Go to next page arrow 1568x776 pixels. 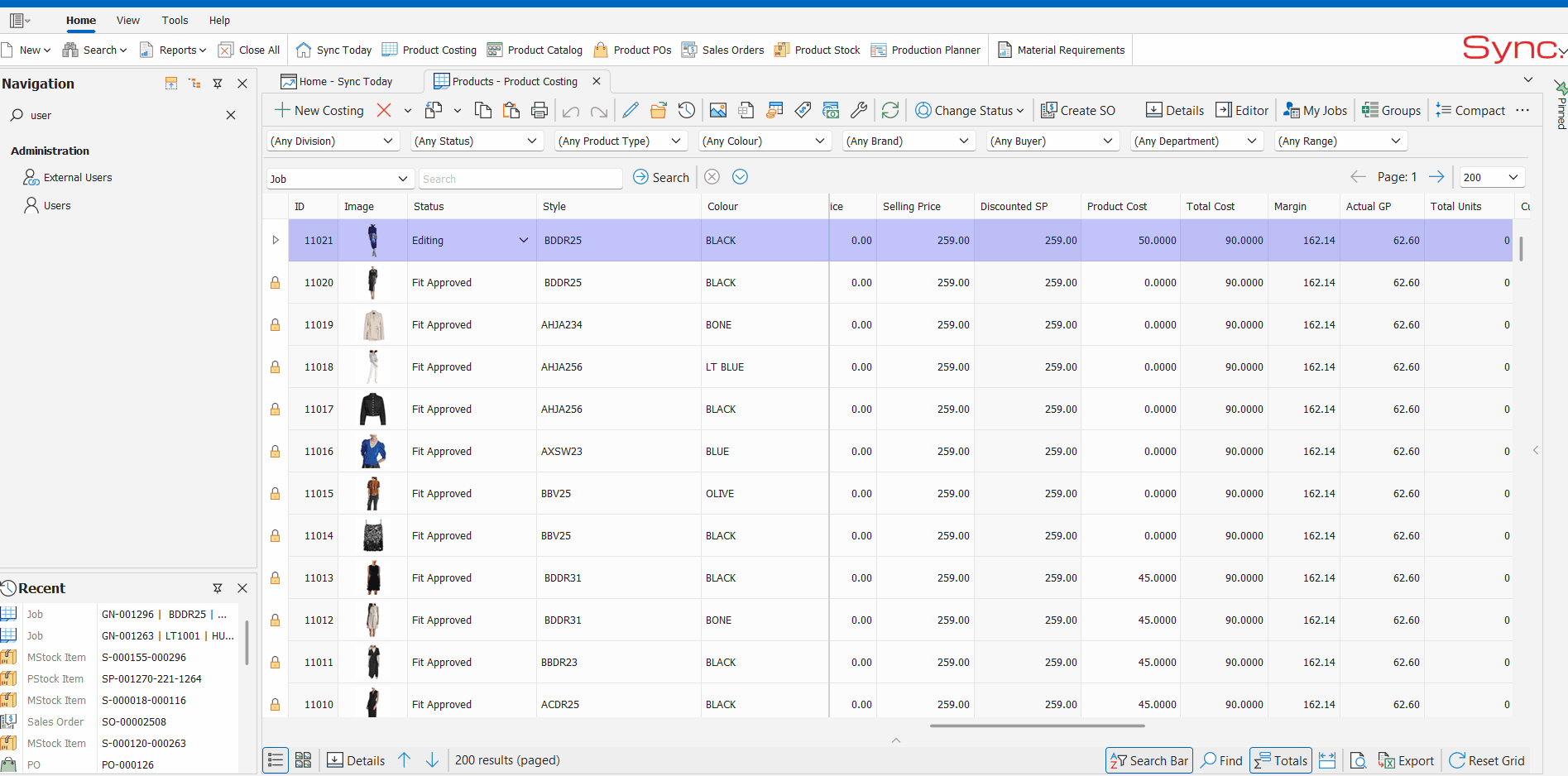coord(1436,177)
